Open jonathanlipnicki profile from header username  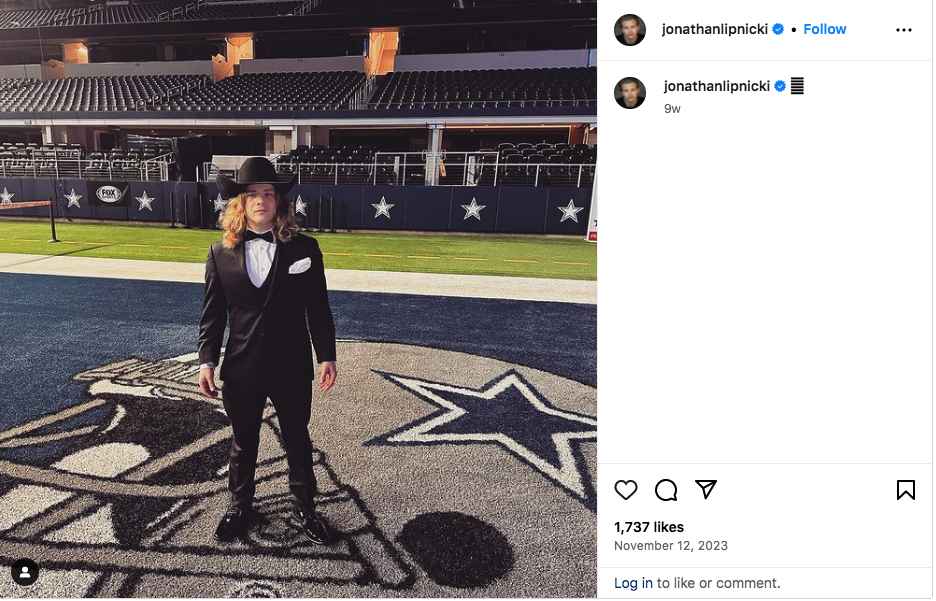[x=714, y=29]
